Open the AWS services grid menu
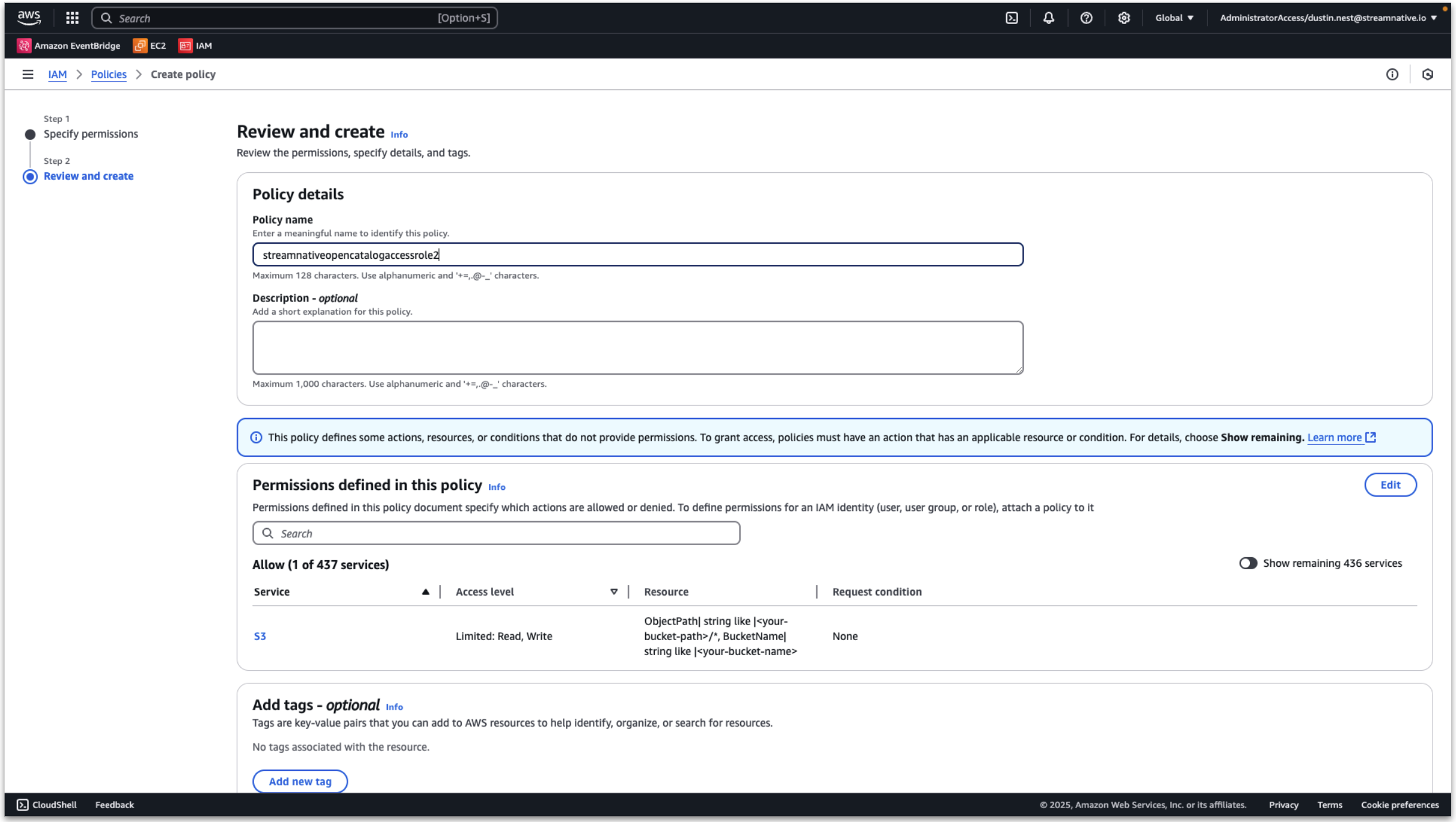This screenshot has width=1456, height=822. coord(71,17)
